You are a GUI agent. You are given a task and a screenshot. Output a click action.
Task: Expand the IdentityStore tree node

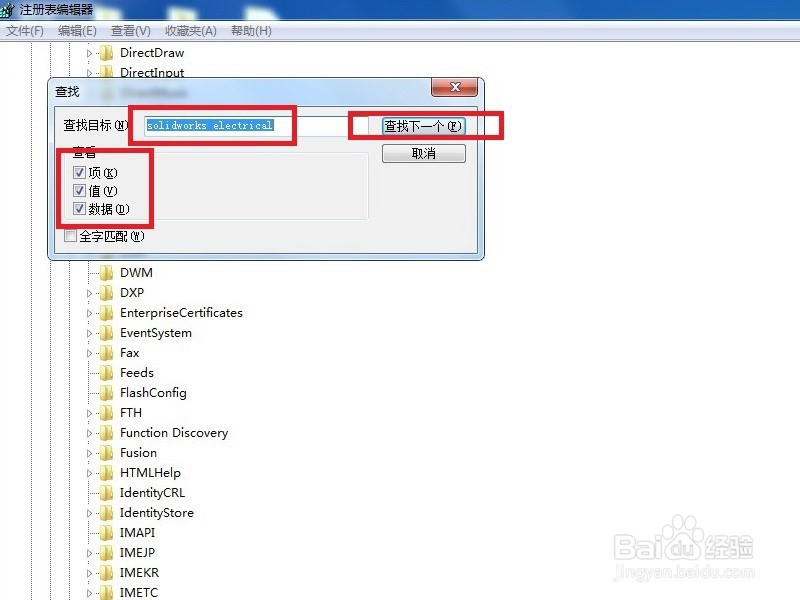(x=89, y=513)
